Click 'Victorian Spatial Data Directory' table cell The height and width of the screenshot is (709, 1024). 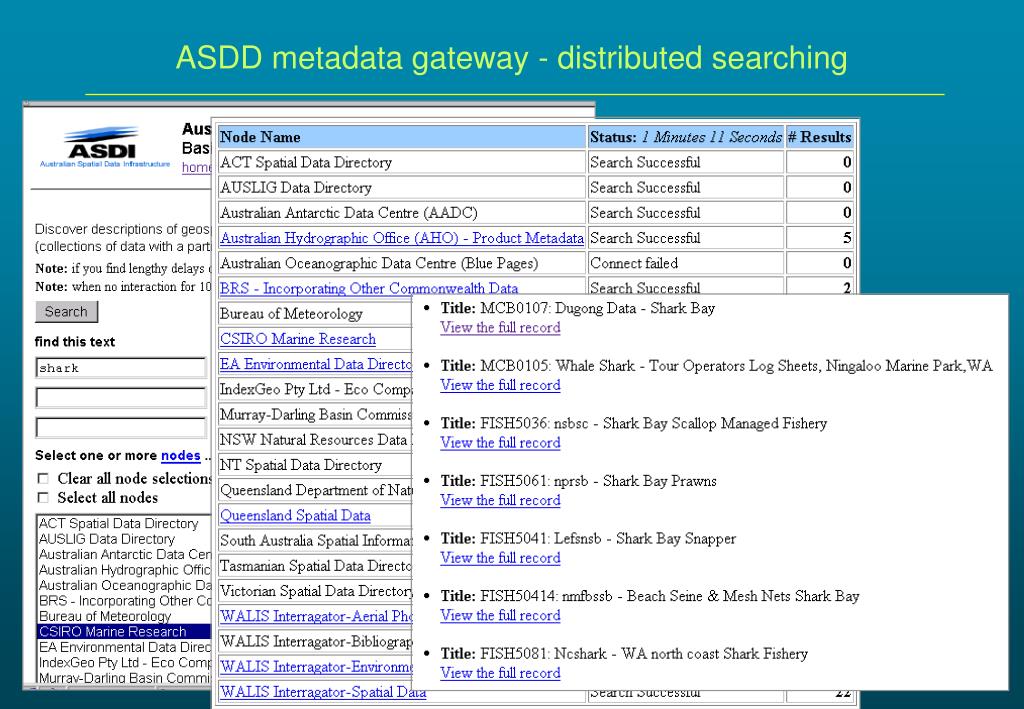(315, 591)
